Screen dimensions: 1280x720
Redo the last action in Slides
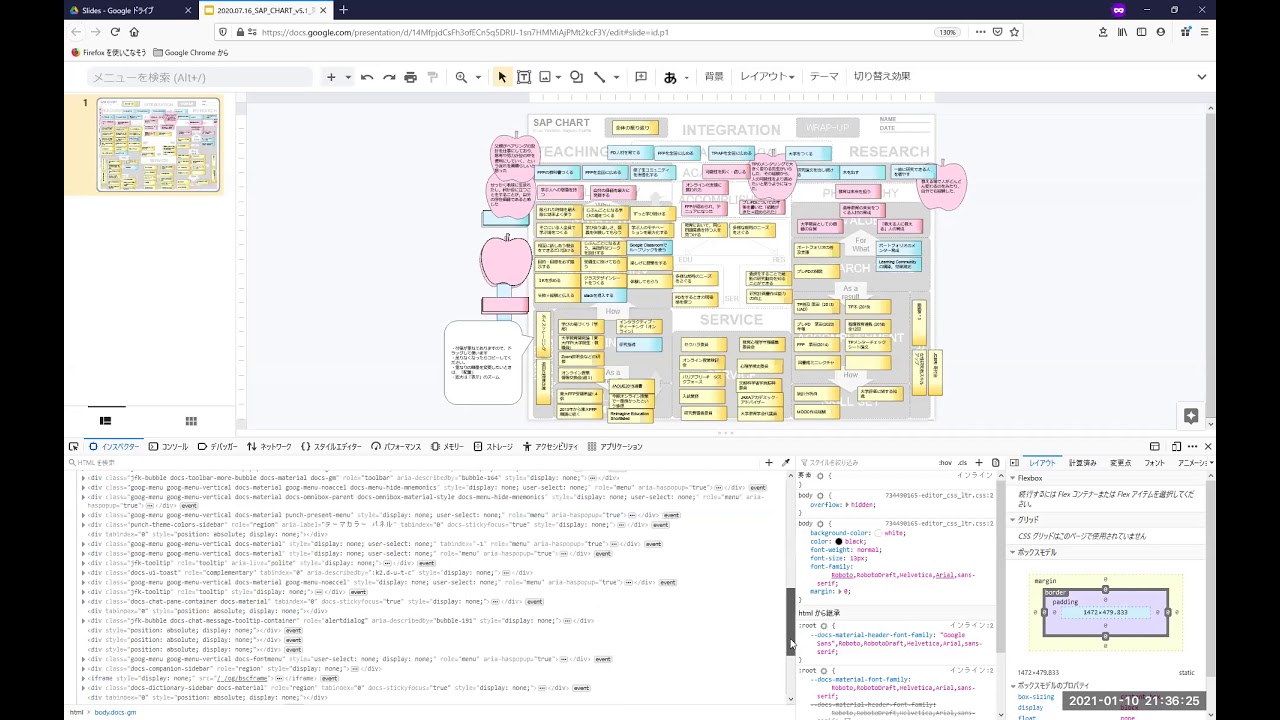pyautogui.click(x=389, y=77)
